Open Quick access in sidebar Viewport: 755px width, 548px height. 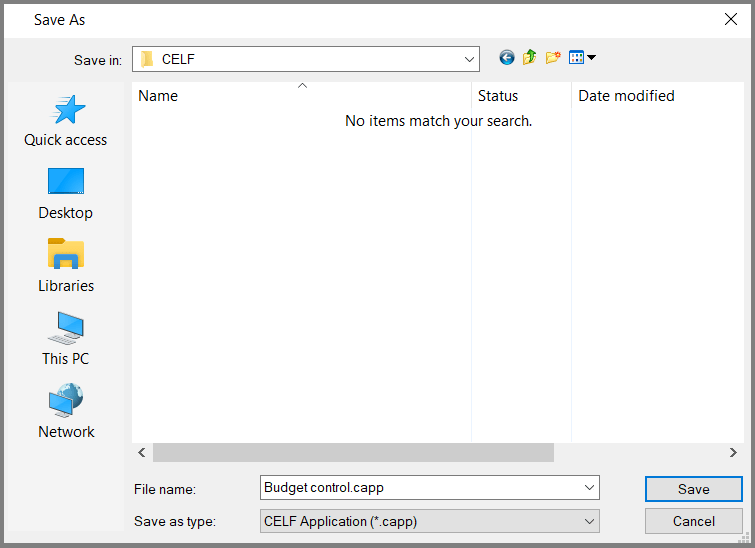pyautogui.click(x=66, y=121)
